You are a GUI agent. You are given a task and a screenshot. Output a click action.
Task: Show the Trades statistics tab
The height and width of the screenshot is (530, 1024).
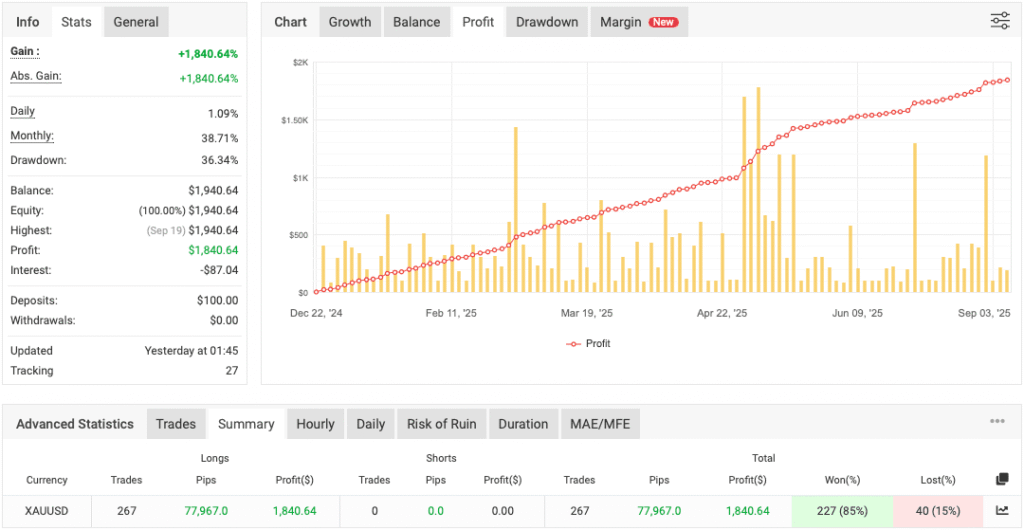click(x=176, y=424)
